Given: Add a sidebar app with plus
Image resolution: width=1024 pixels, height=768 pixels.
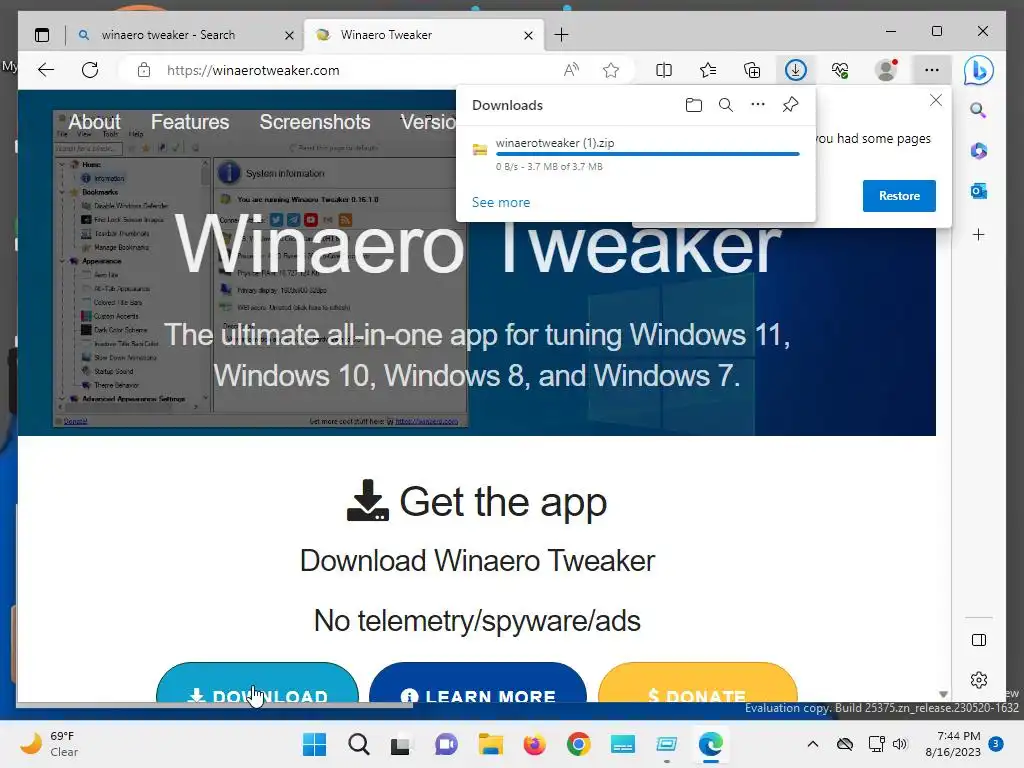Looking at the screenshot, I should click(978, 234).
